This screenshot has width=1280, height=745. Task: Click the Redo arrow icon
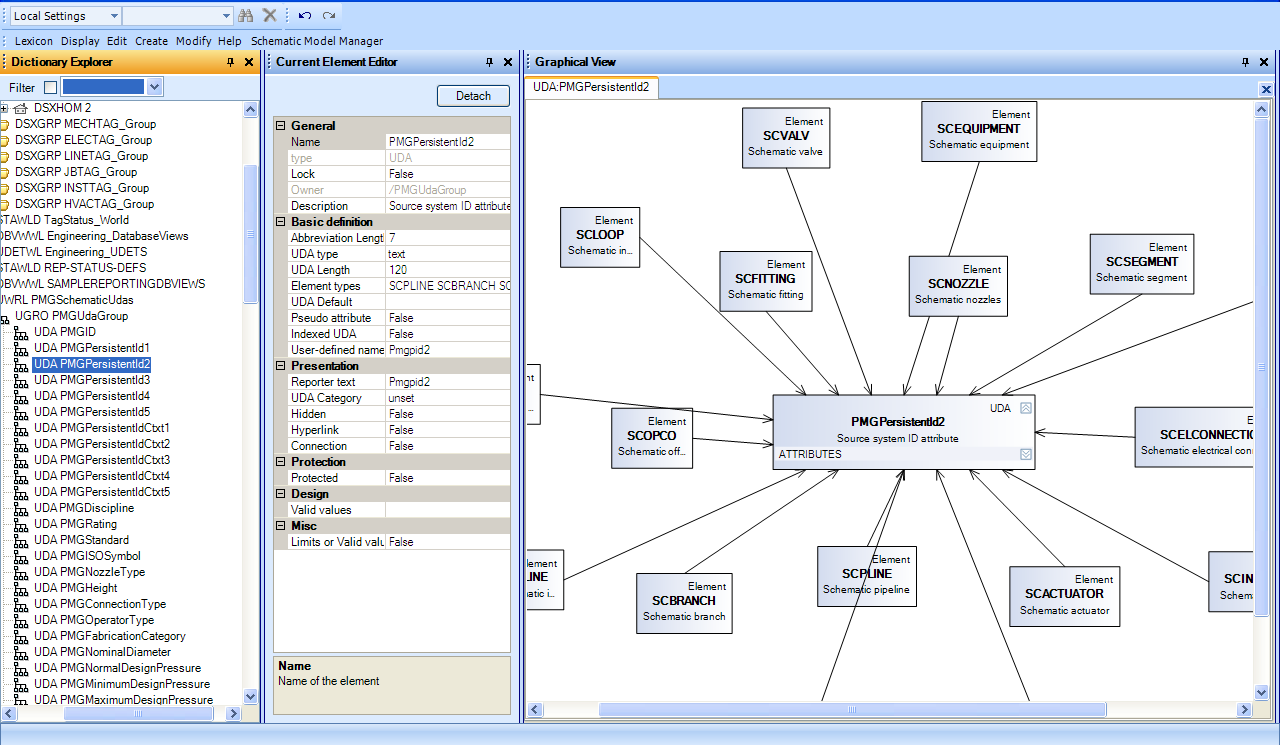tap(329, 16)
